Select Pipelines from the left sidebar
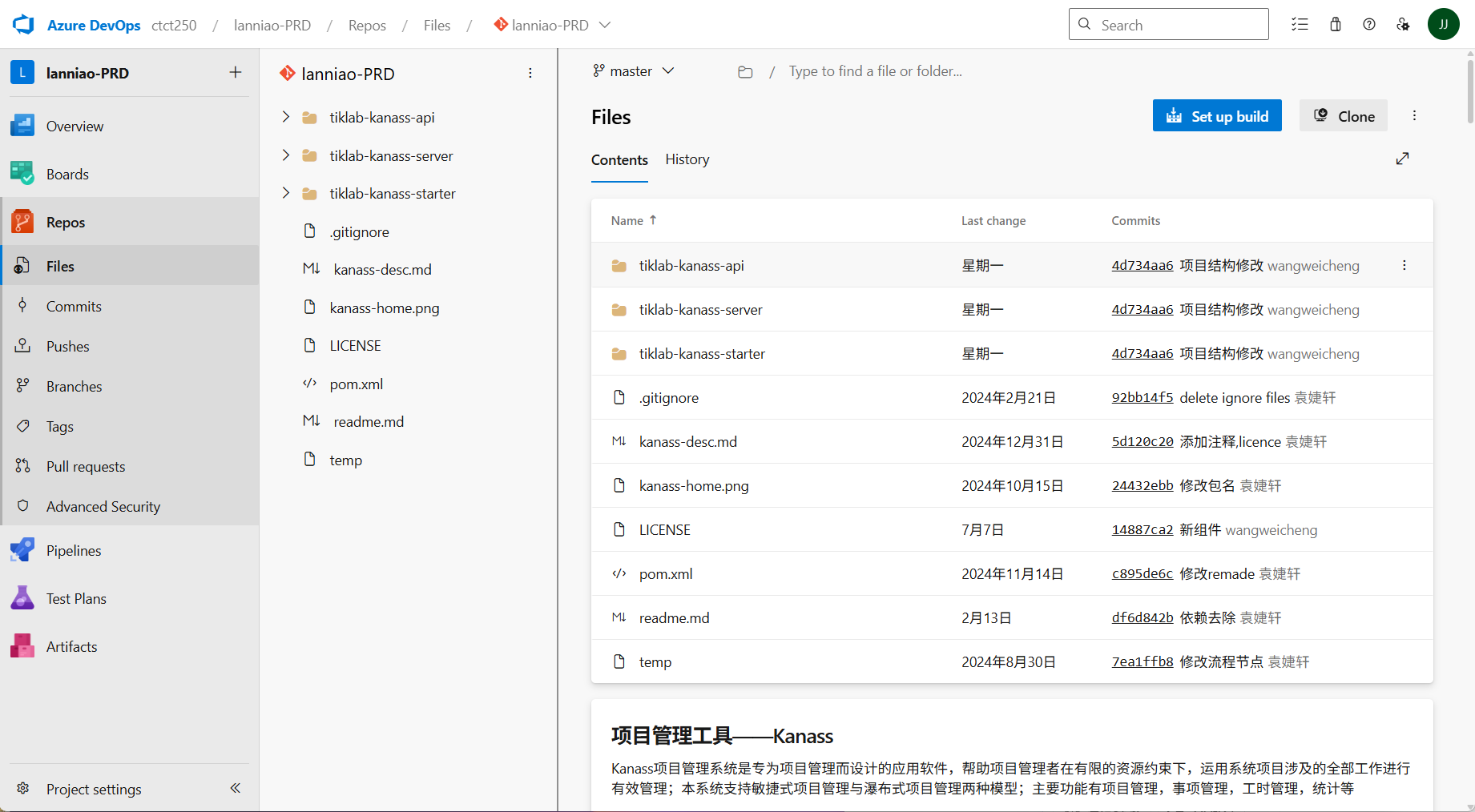 coord(74,550)
